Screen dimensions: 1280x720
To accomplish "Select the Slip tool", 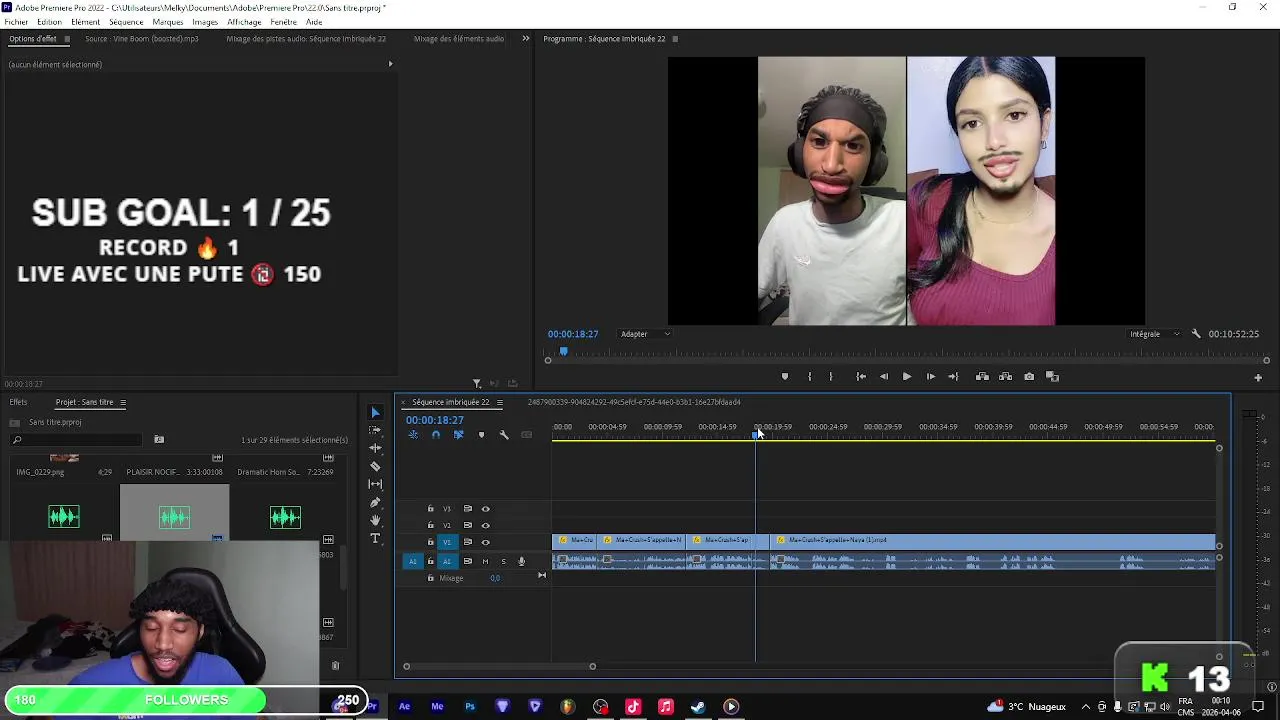I will [375, 484].
